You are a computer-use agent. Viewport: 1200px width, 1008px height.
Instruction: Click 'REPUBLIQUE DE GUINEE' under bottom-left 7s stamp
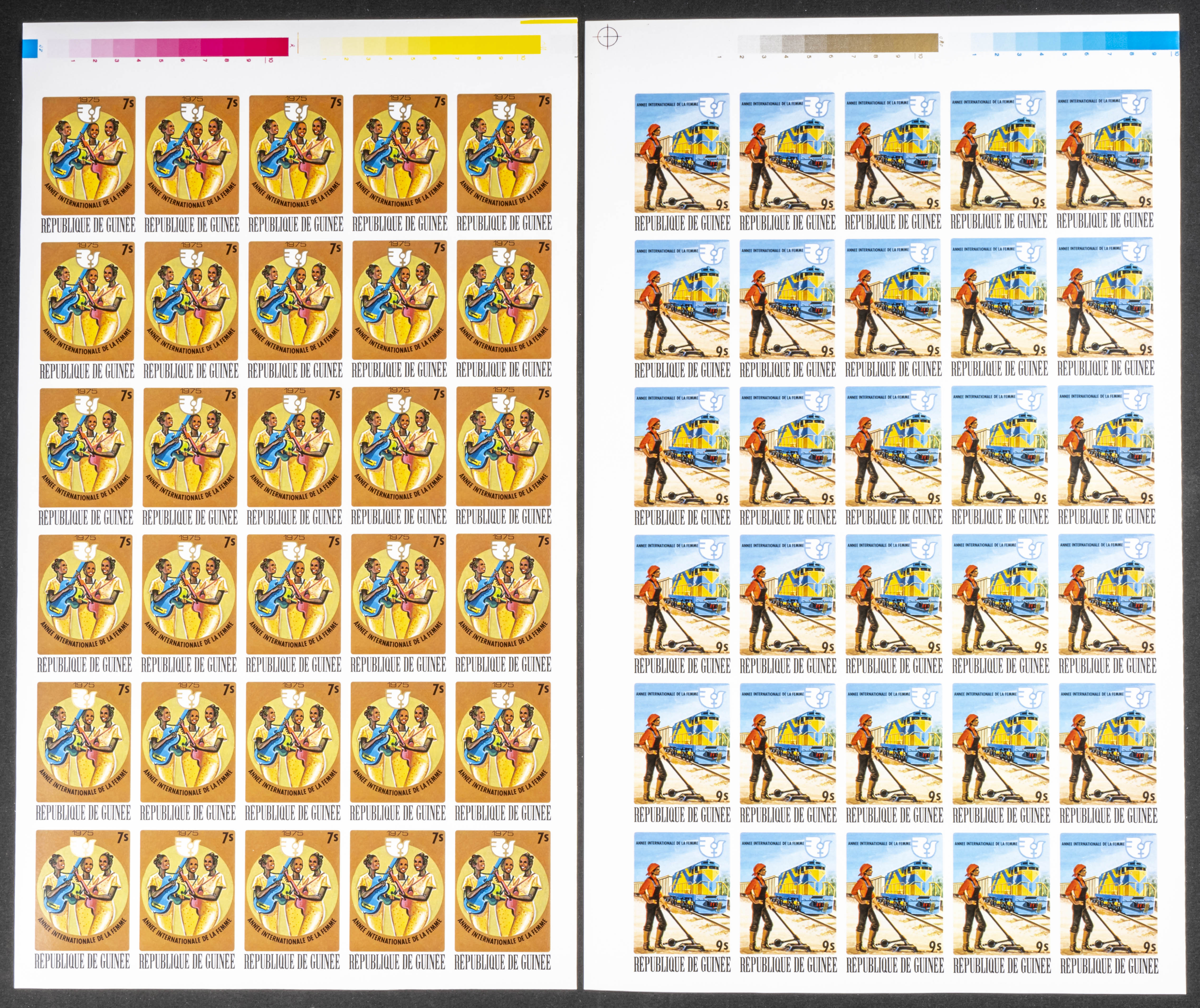[82, 962]
